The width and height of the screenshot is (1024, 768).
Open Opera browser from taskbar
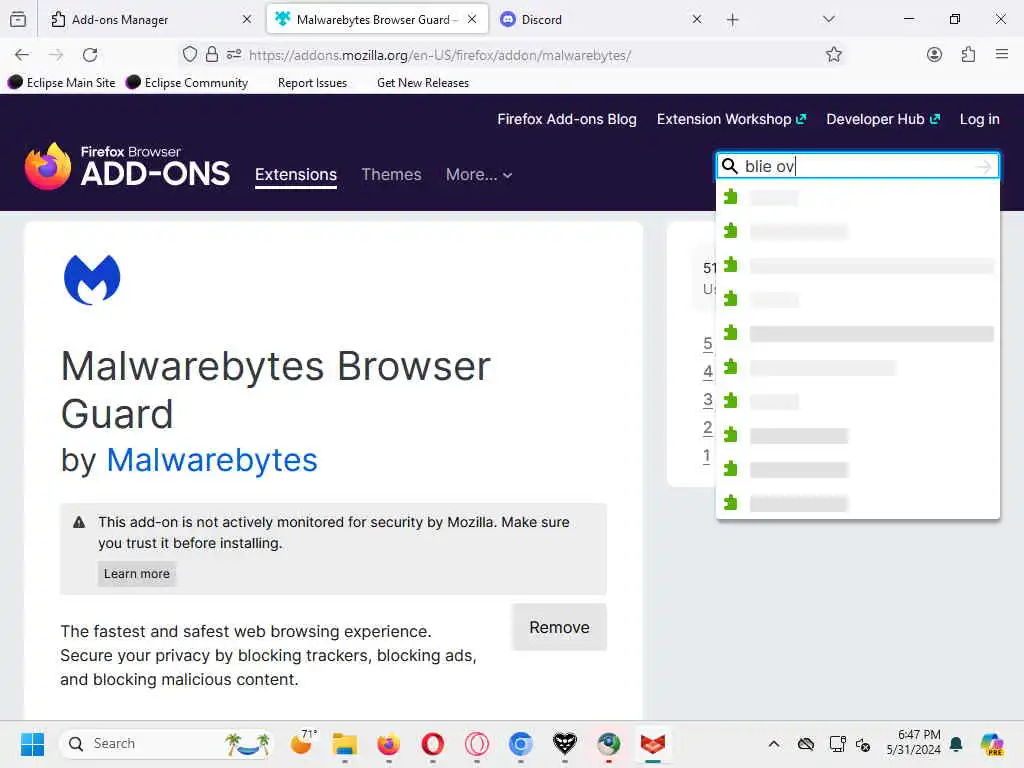coord(432,744)
